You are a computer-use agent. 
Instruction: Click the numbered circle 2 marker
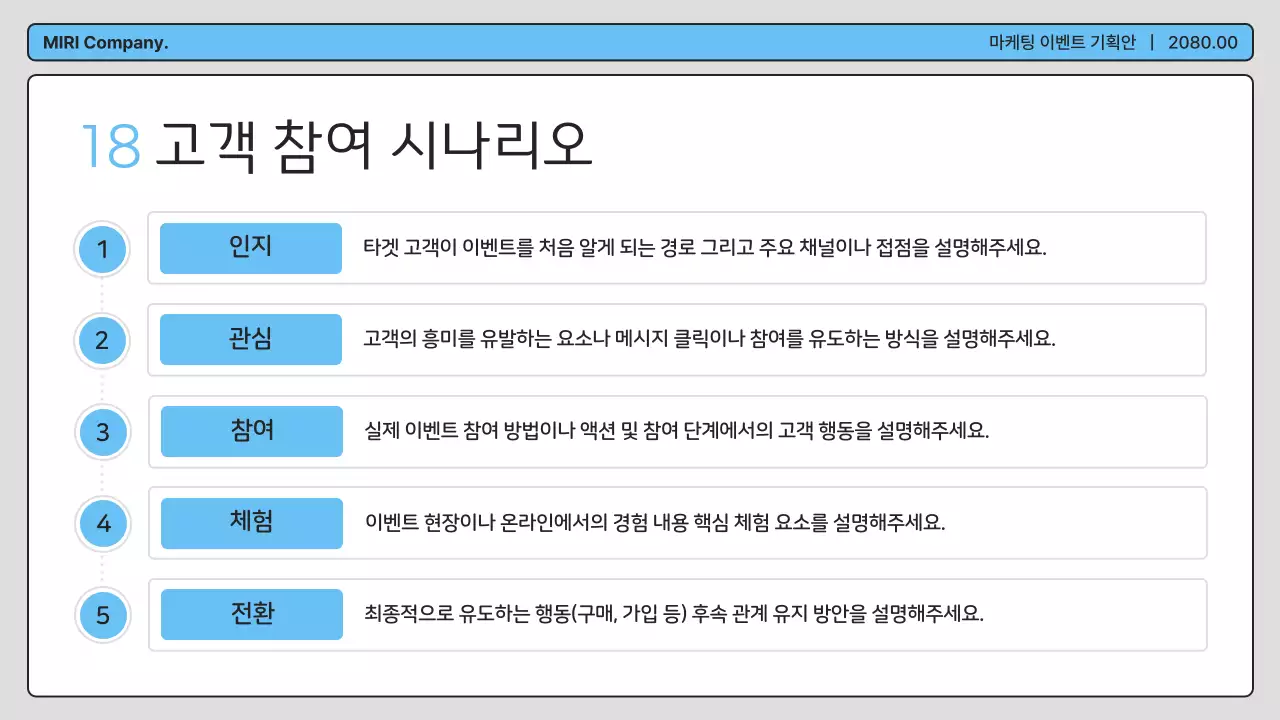point(102,340)
